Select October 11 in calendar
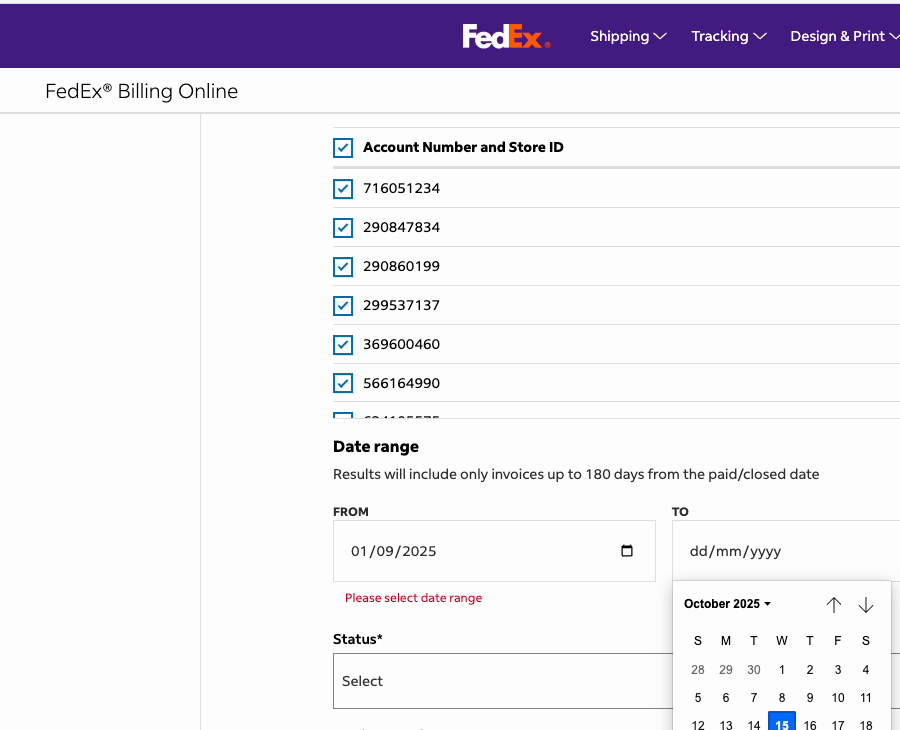Viewport: 900px width, 730px height. 866,698
